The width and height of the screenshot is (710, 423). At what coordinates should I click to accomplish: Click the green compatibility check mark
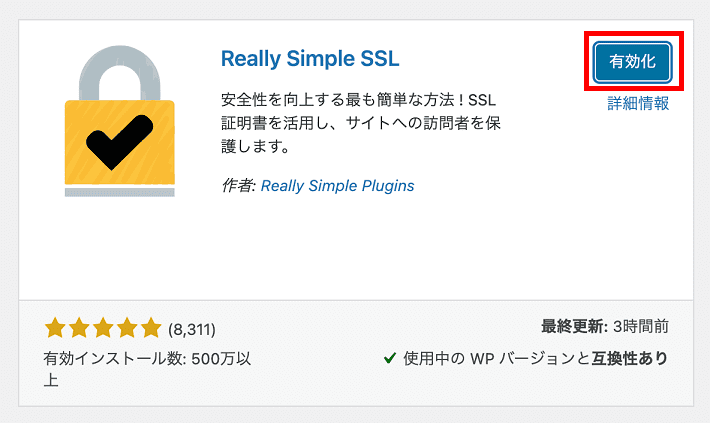click(390, 358)
